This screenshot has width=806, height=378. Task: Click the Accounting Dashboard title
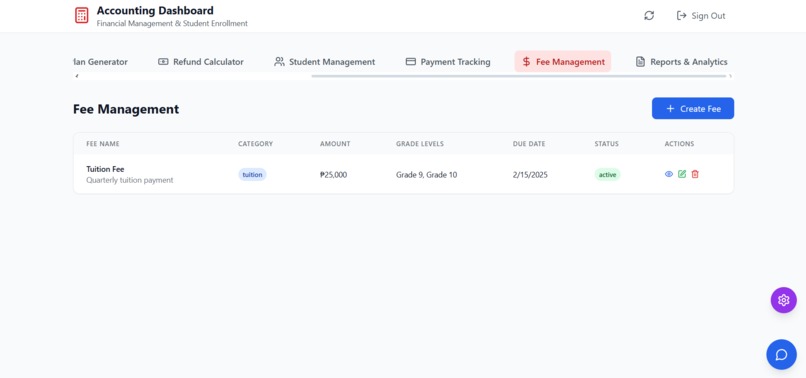(155, 10)
